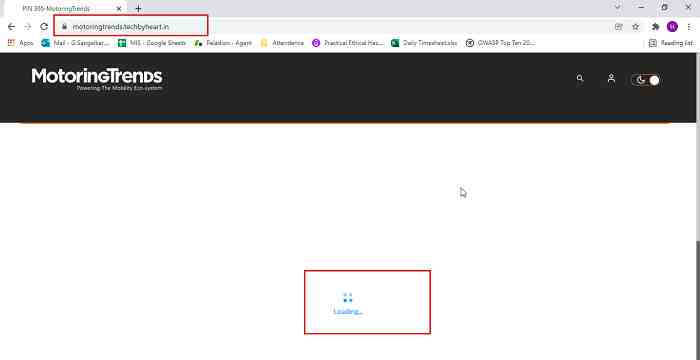This screenshot has height=360, width=700.
Task: Open the Apps bookmarks shortcut
Action: pos(21,43)
